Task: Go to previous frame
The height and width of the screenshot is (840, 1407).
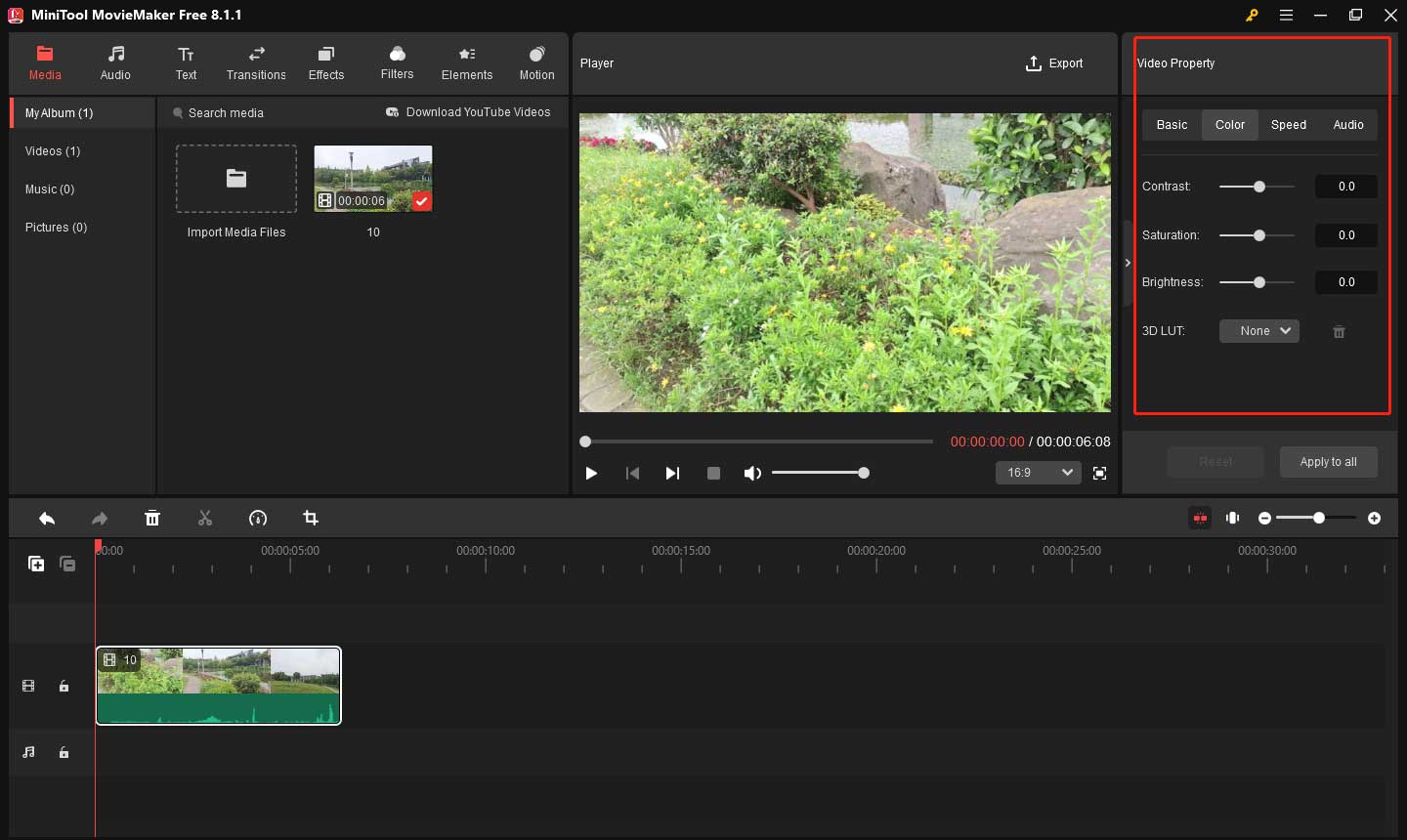Action: point(632,473)
